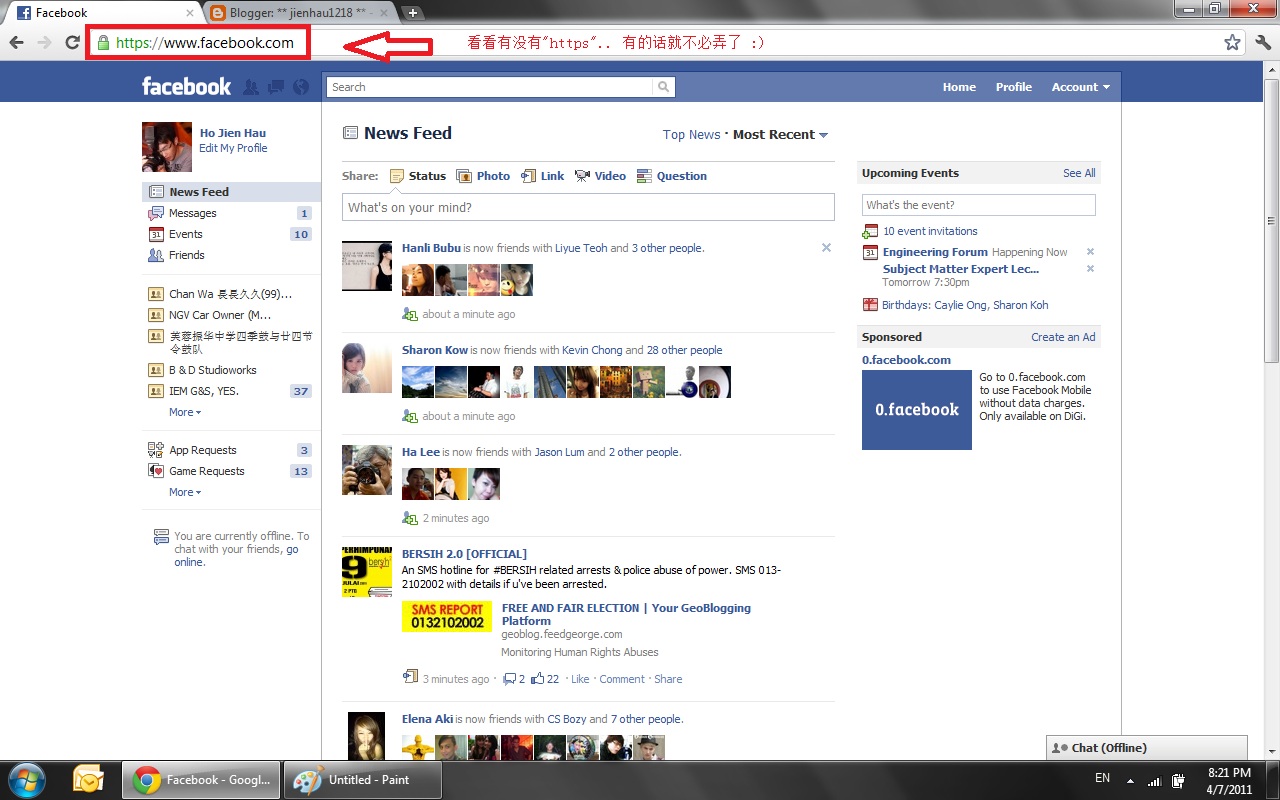Open Sharon Kow profile link
The height and width of the screenshot is (800, 1280).
[435, 350]
